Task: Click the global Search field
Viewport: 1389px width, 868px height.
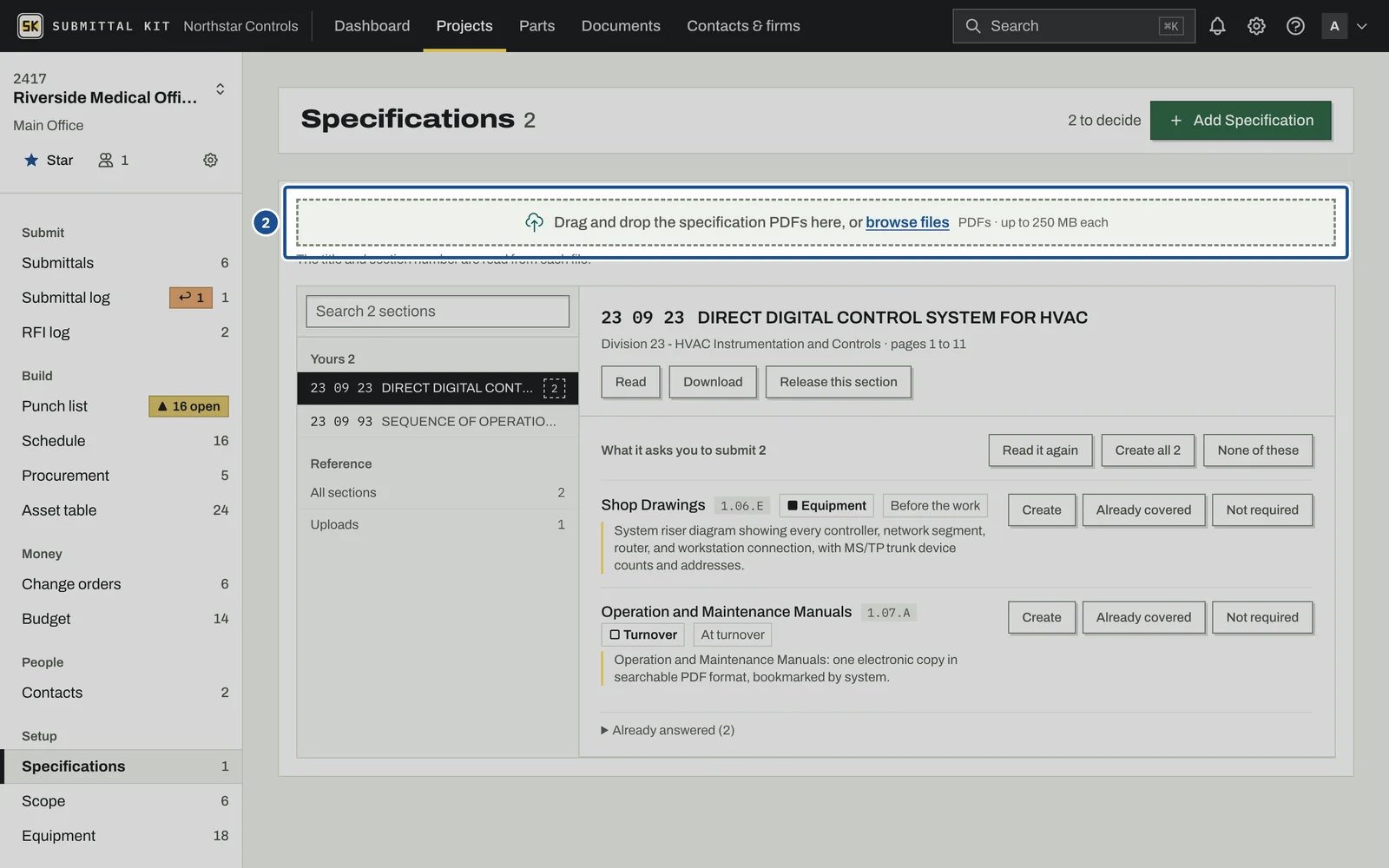Action: coord(1074,26)
